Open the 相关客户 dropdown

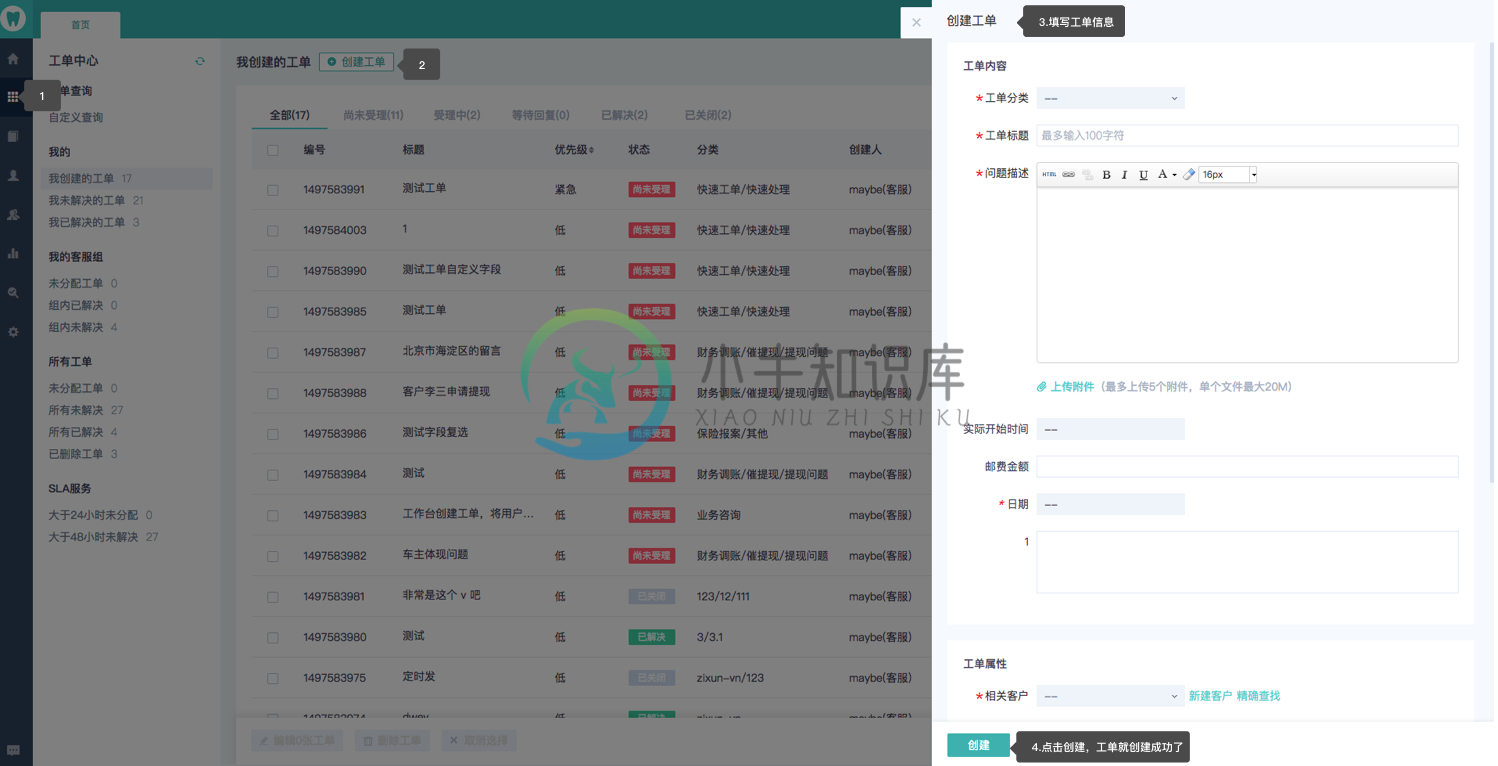coord(1110,695)
